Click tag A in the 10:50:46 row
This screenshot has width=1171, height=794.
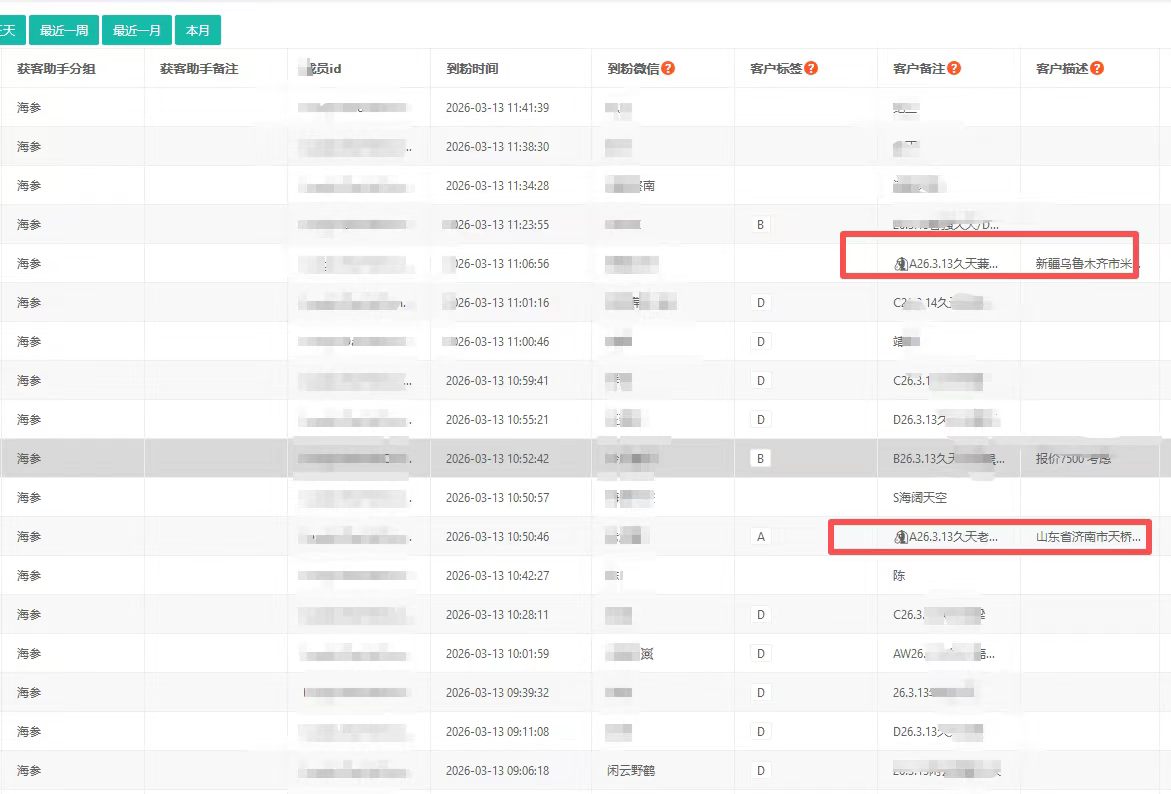[x=760, y=537]
